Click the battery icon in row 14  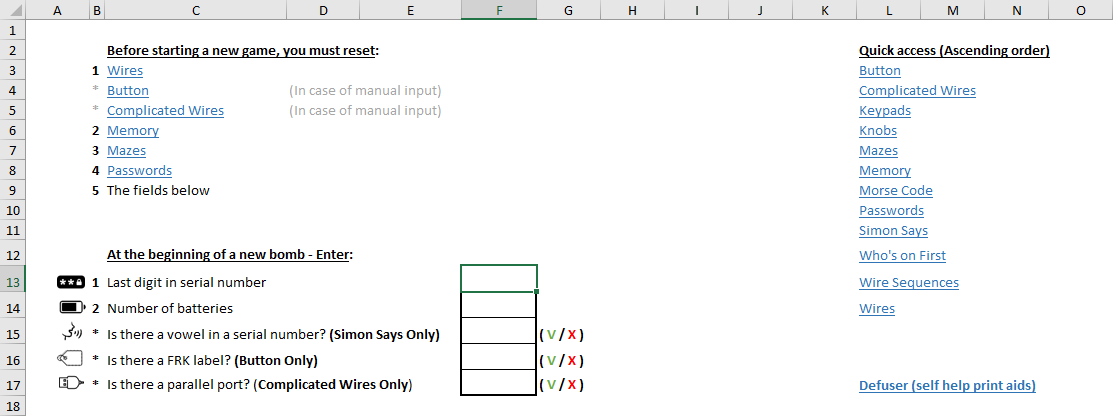click(x=71, y=308)
